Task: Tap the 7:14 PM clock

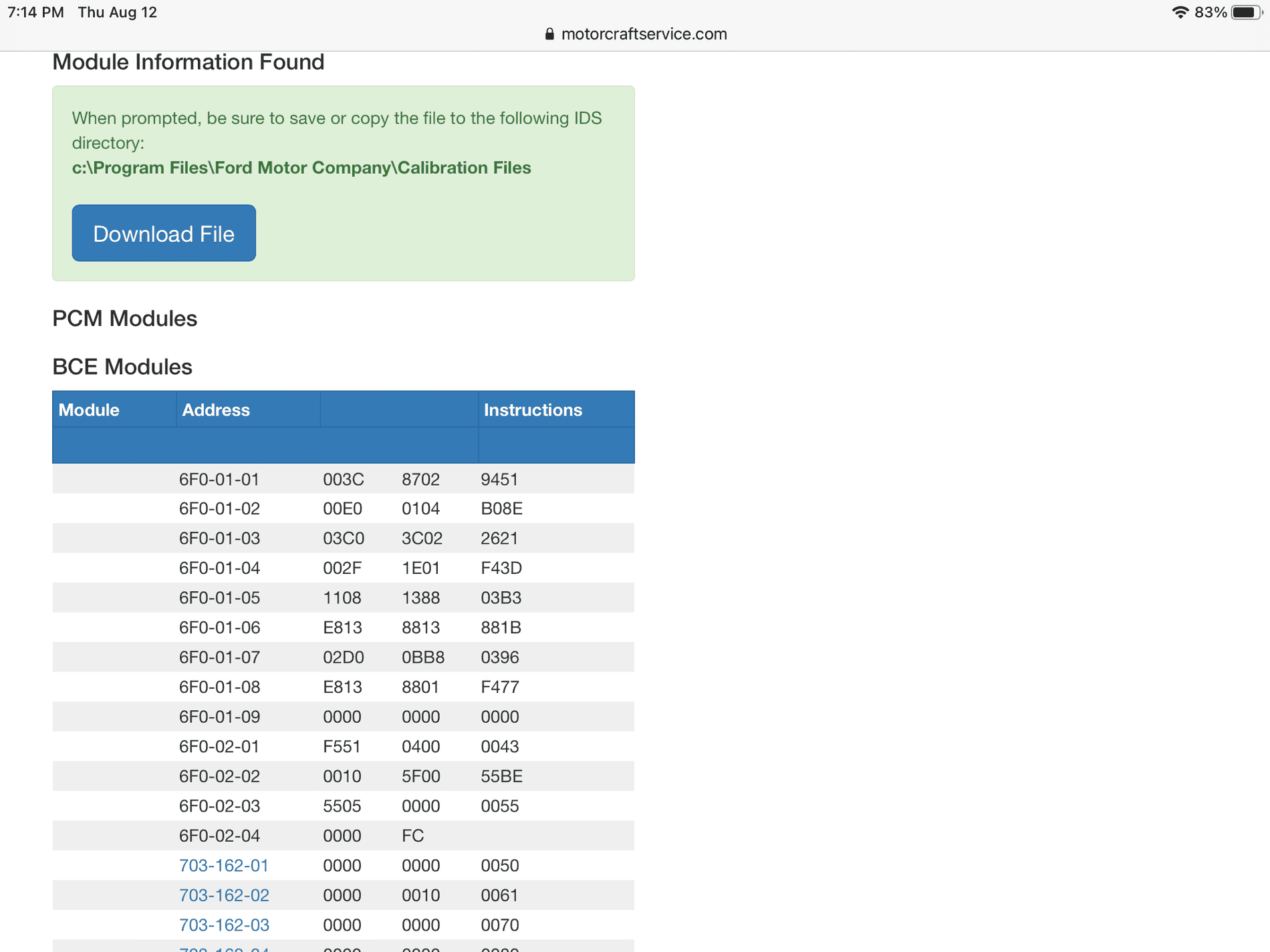Action: click(x=35, y=12)
